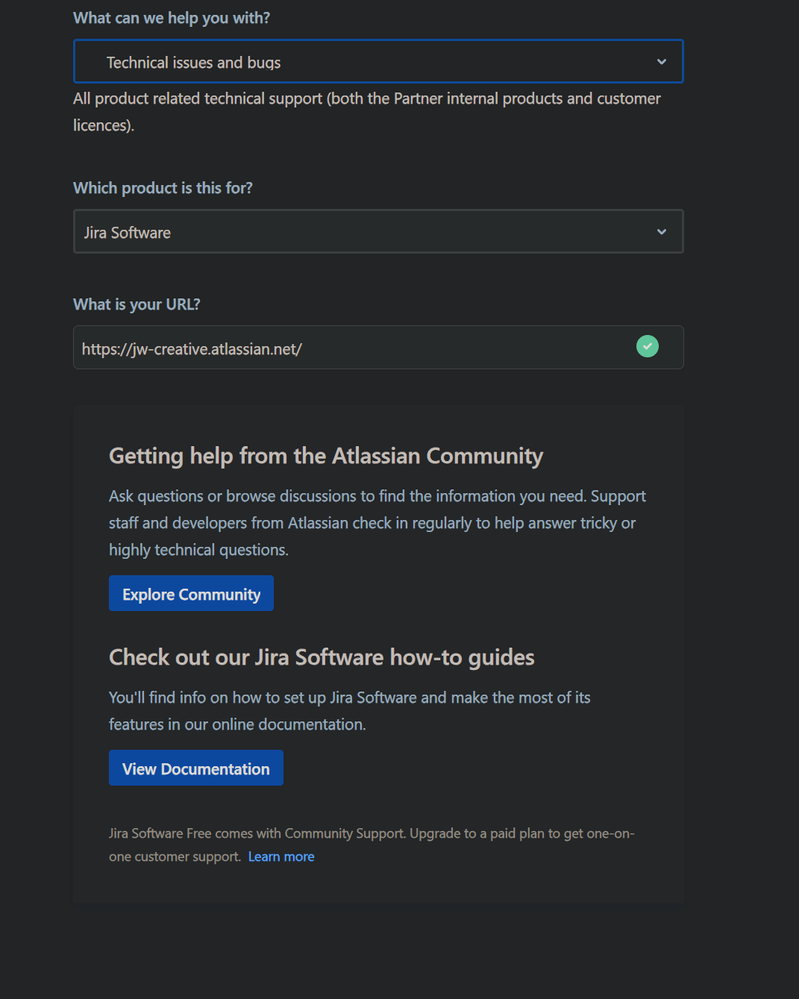Open the 'Technical issues and bugs' dropdown
This screenshot has height=999, width=799.
(378, 62)
